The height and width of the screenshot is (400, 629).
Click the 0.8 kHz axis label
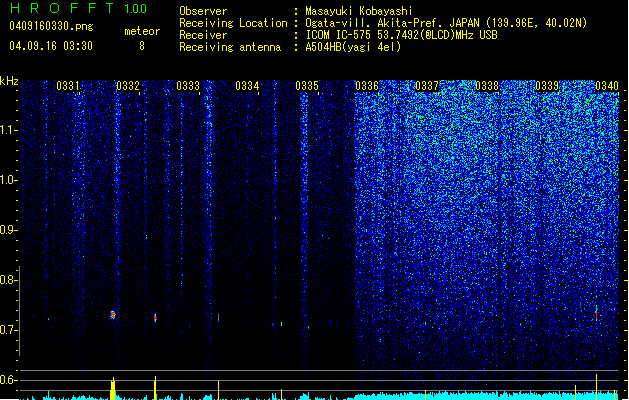pyautogui.click(x=8, y=280)
